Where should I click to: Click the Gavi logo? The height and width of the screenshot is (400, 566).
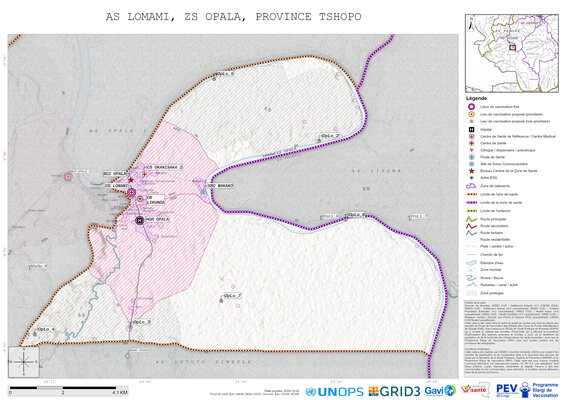pyautogui.click(x=440, y=391)
